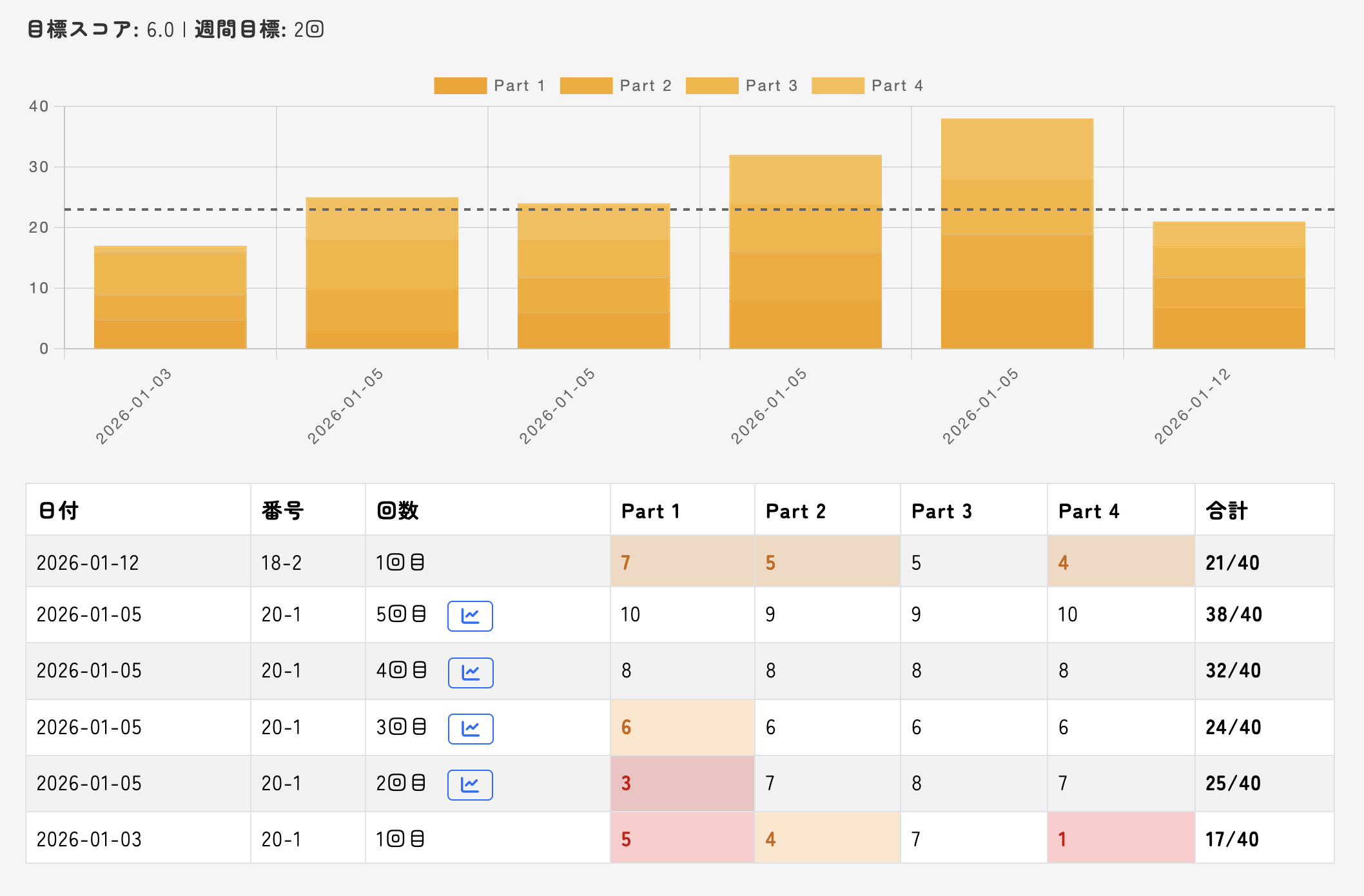This screenshot has width=1364, height=896.
Task: Click the first bar dated 2026-01-03
Action: click(170, 297)
